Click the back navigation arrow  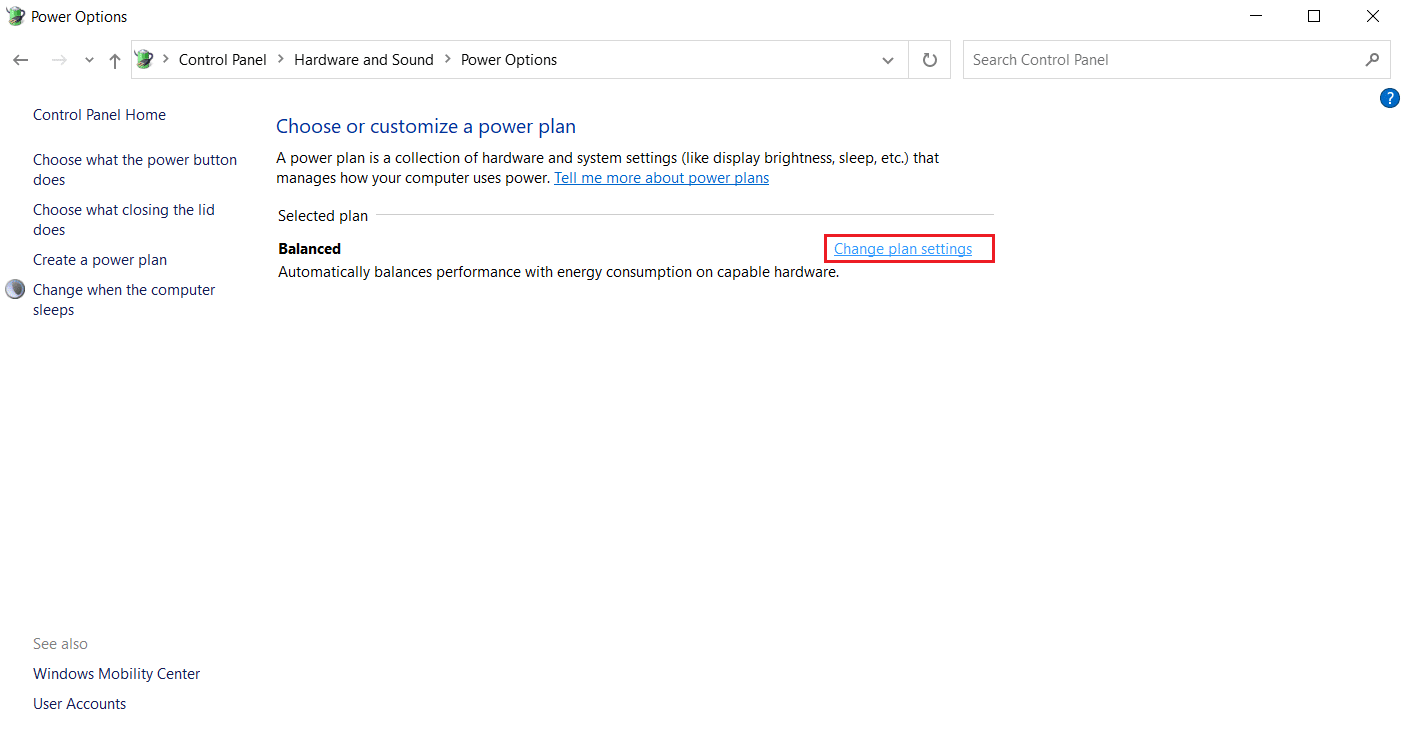(x=21, y=60)
